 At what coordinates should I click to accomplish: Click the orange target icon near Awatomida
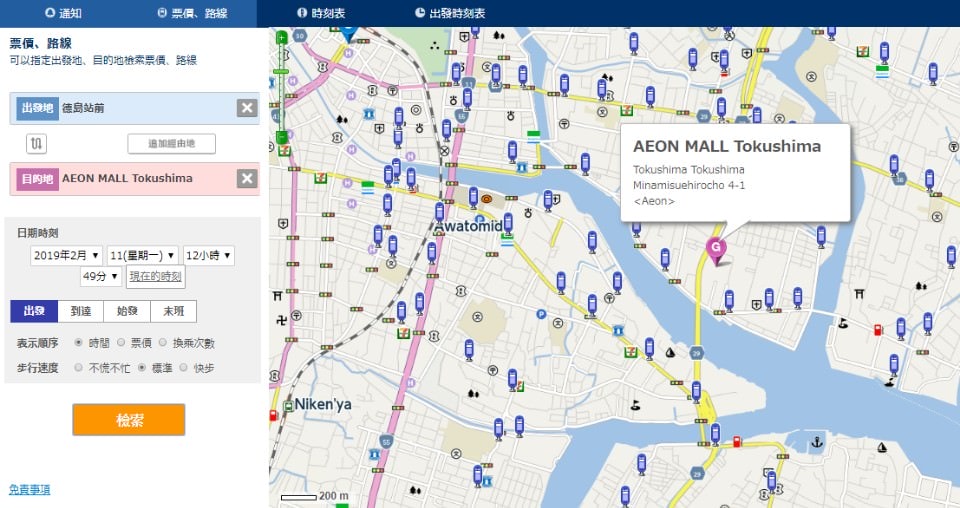(487, 199)
